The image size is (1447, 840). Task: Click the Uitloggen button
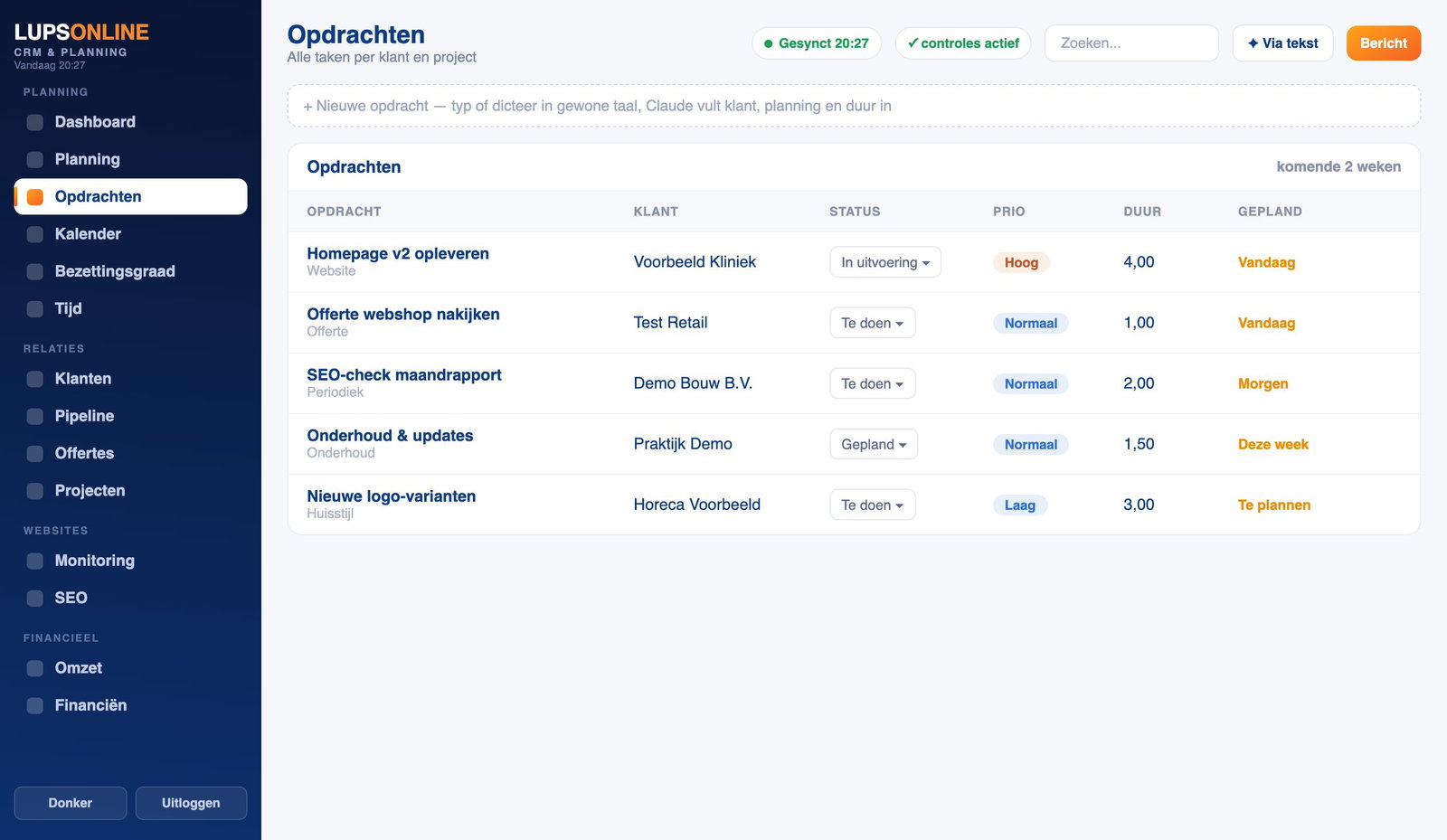pos(191,803)
